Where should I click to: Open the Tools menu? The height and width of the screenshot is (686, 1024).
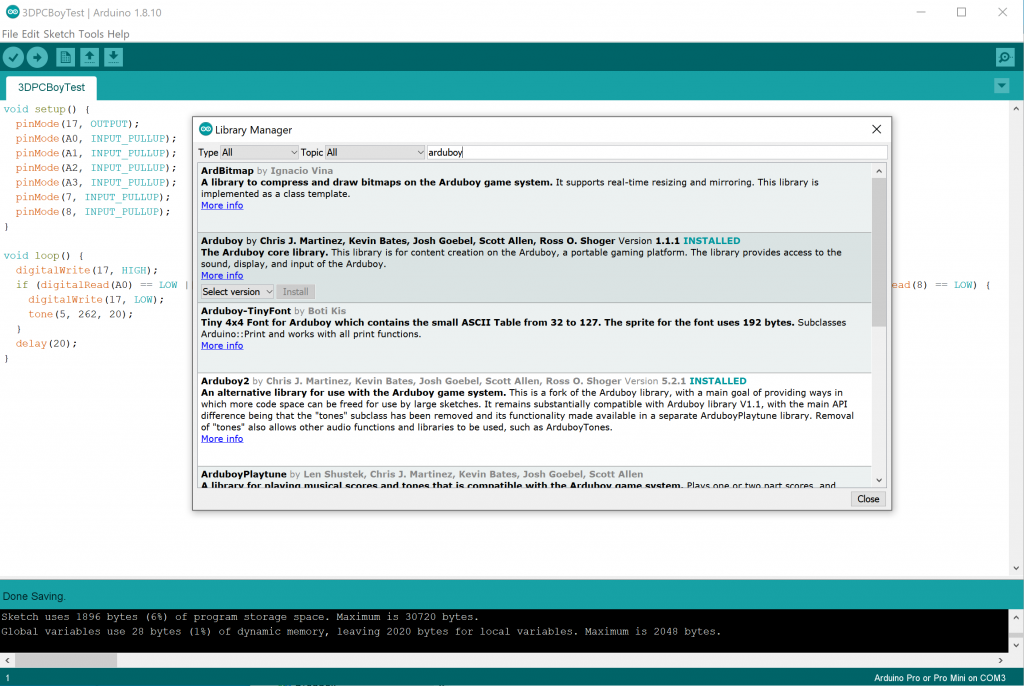[91, 34]
